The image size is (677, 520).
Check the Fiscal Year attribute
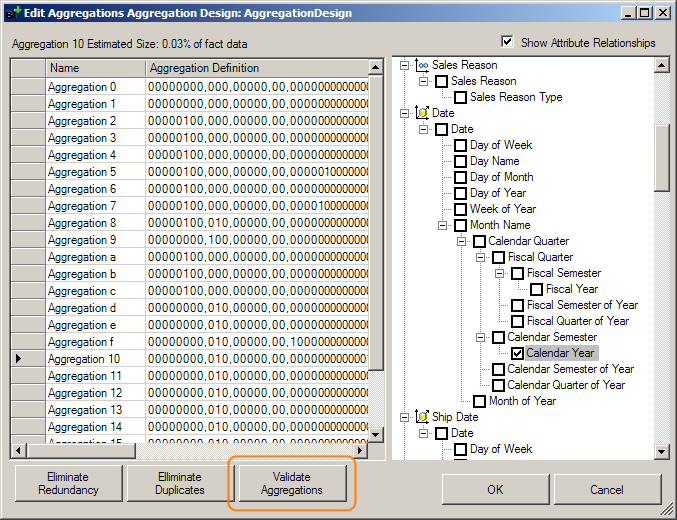(x=536, y=289)
